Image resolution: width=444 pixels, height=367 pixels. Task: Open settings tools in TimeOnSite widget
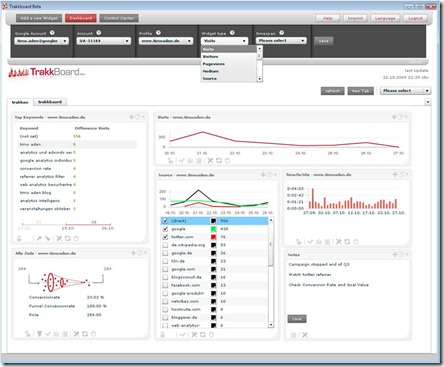tap(339, 242)
